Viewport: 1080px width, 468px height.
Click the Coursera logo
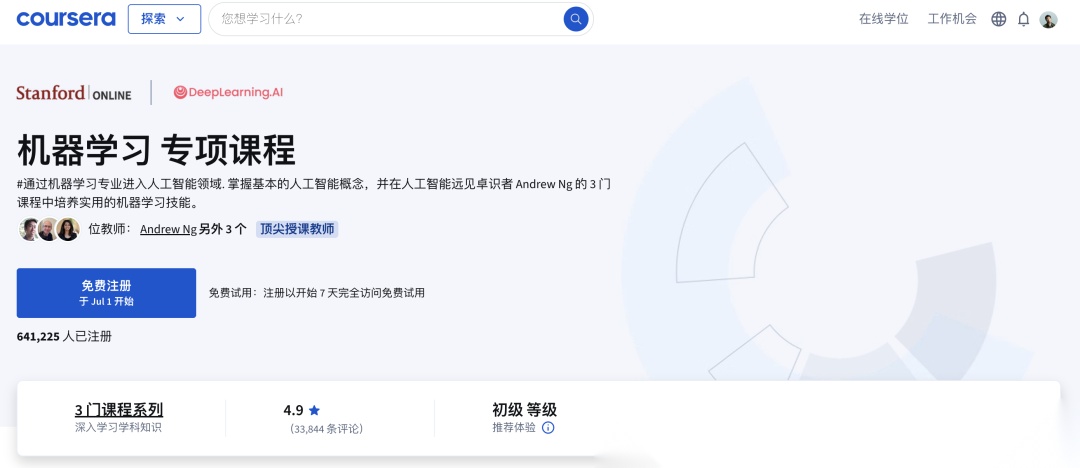66,19
